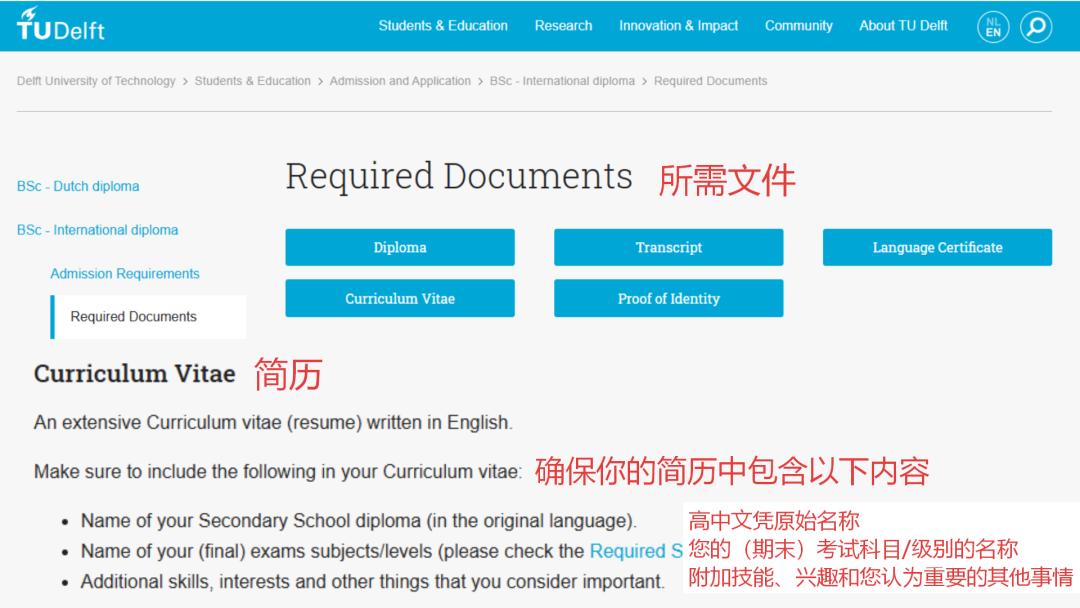Screen dimensions: 1080x608
Task: Click the Transcript button
Action: coord(668,247)
